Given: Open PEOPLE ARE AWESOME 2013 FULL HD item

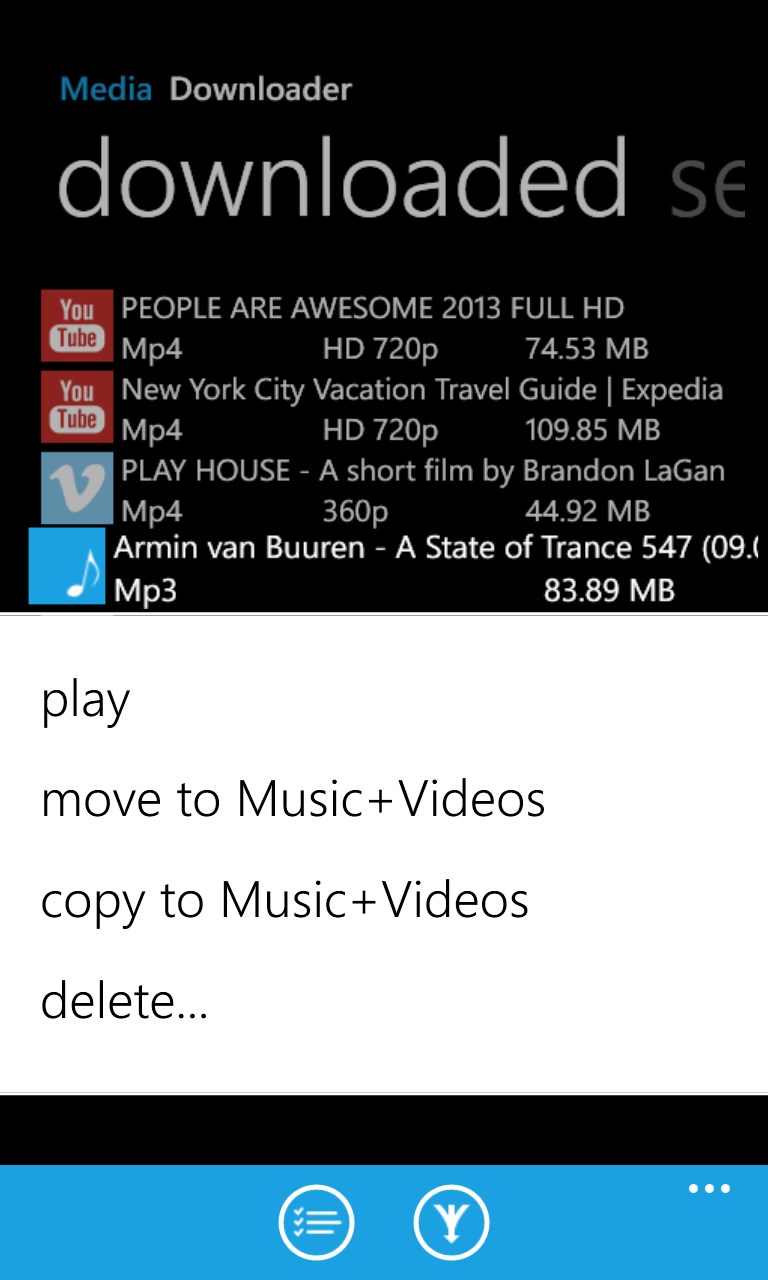Looking at the screenshot, I should click(384, 328).
